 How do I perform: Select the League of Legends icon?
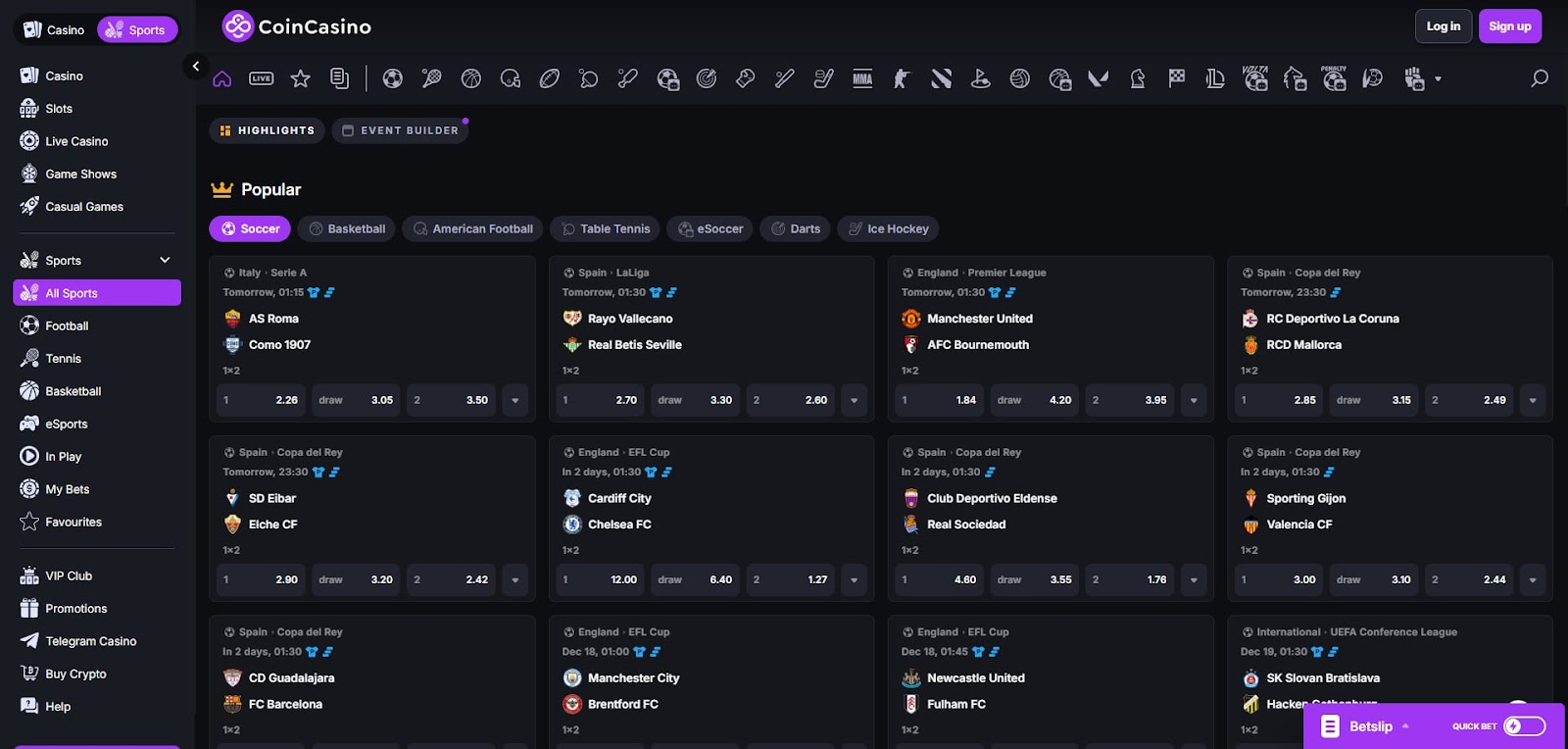click(x=1215, y=78)
